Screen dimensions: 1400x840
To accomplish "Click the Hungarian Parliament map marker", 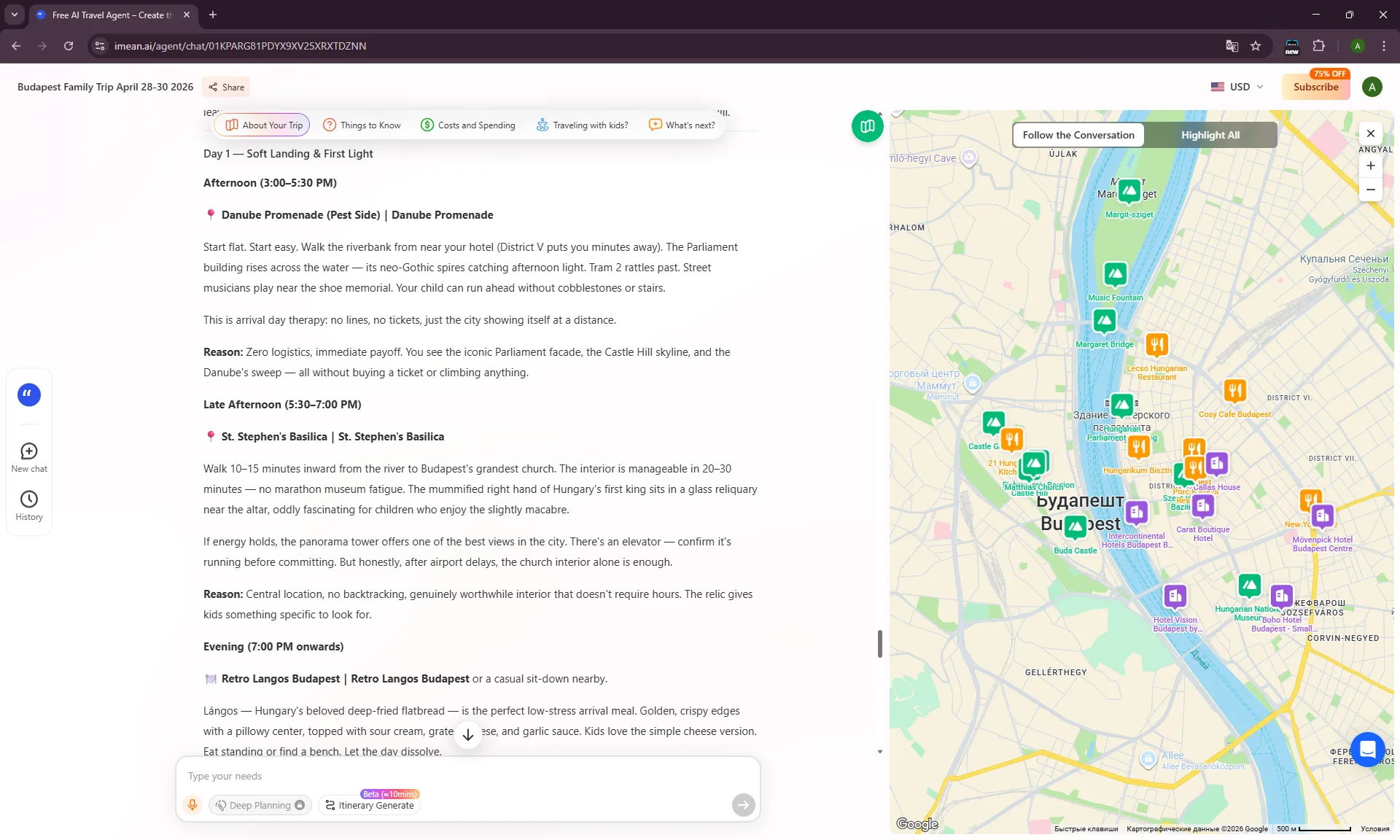I will point(1121,405).
